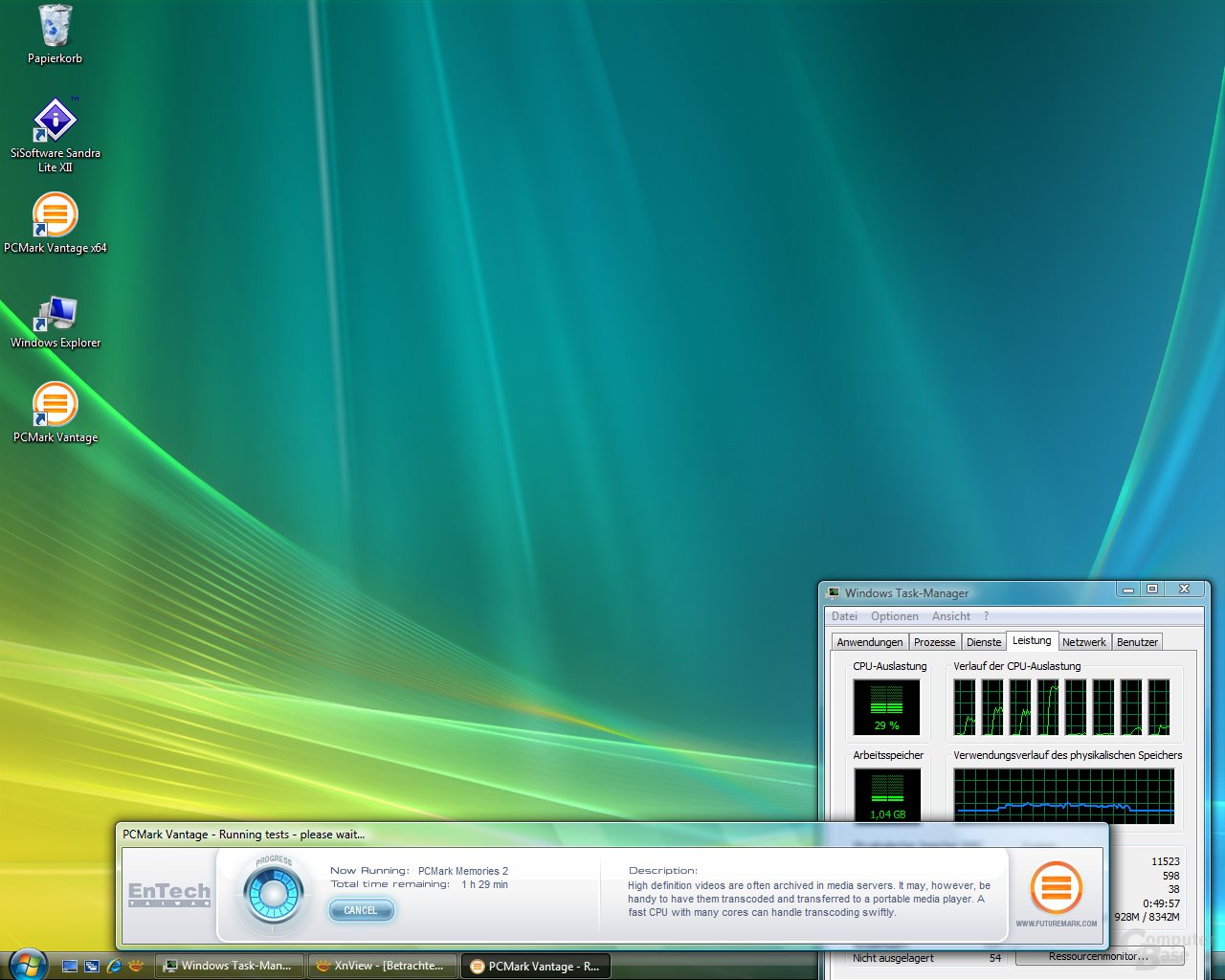This screenshot has width=1225, height=980.
Task: Click the '0:49:57' uptime value
Action: tap(1161, 902)
